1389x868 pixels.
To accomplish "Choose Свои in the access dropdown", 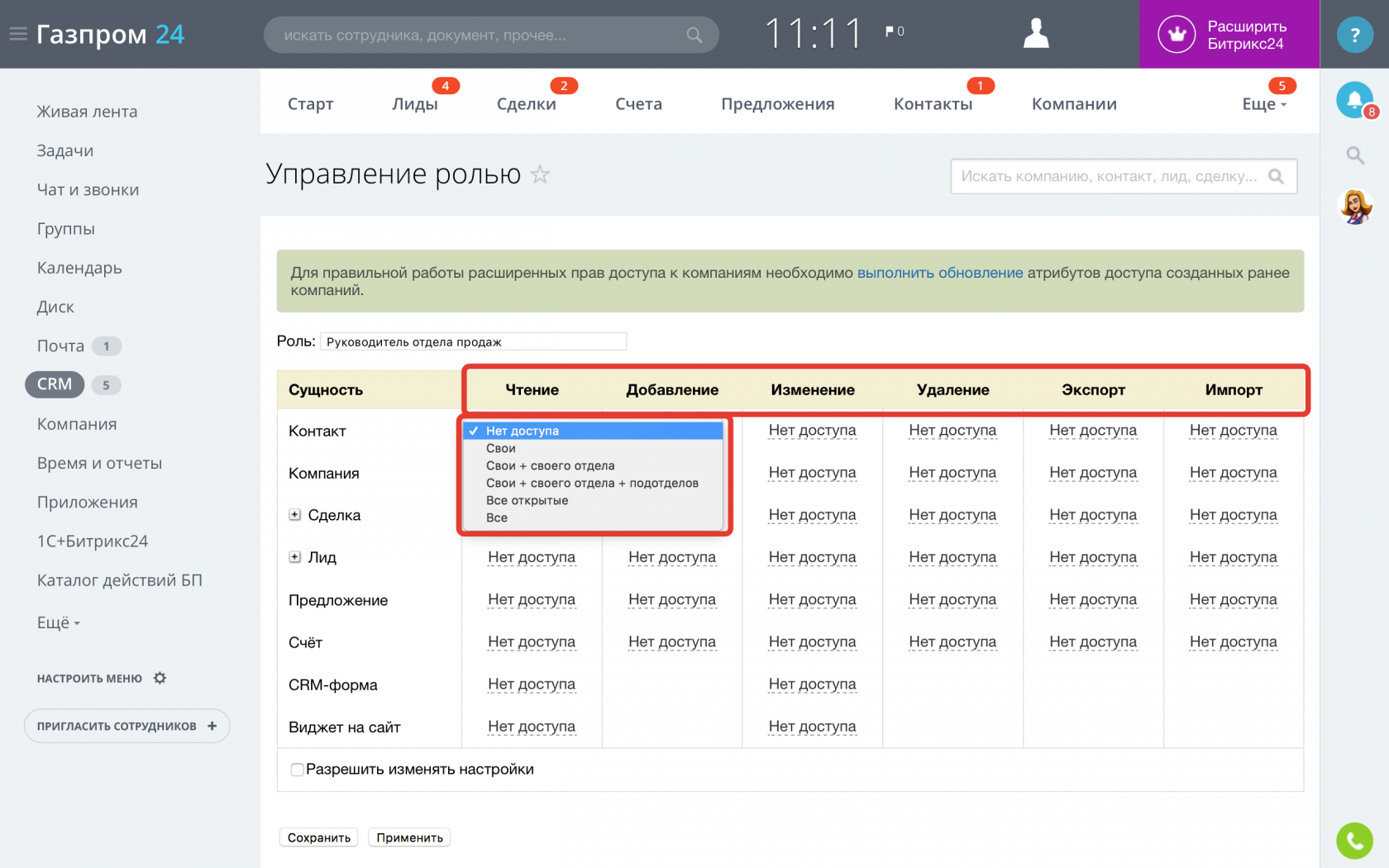I will click(593, 448).
